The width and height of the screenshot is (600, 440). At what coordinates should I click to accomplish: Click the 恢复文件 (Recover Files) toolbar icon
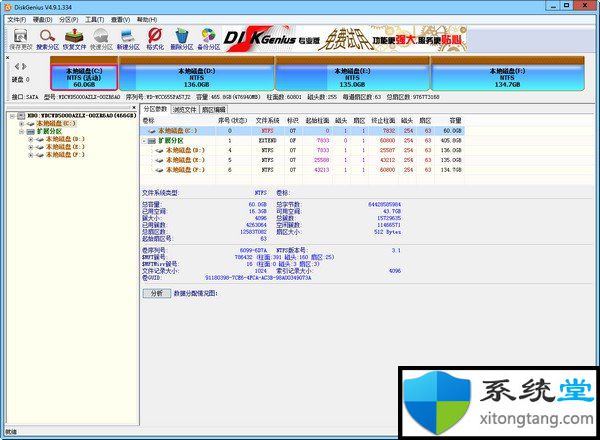point(74,36)
